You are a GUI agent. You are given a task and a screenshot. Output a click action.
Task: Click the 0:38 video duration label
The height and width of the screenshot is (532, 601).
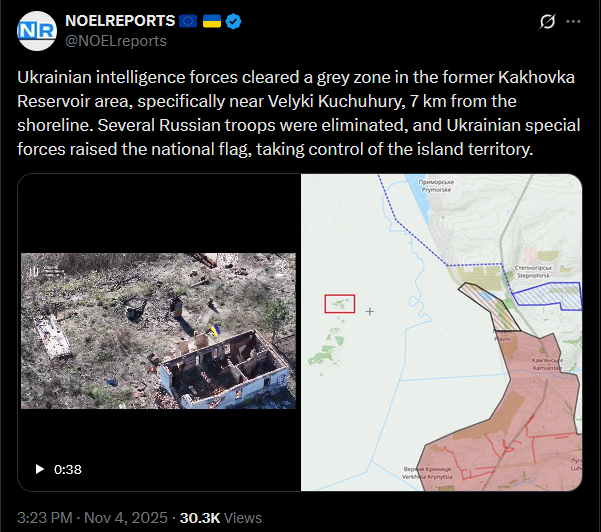(68, 469)
